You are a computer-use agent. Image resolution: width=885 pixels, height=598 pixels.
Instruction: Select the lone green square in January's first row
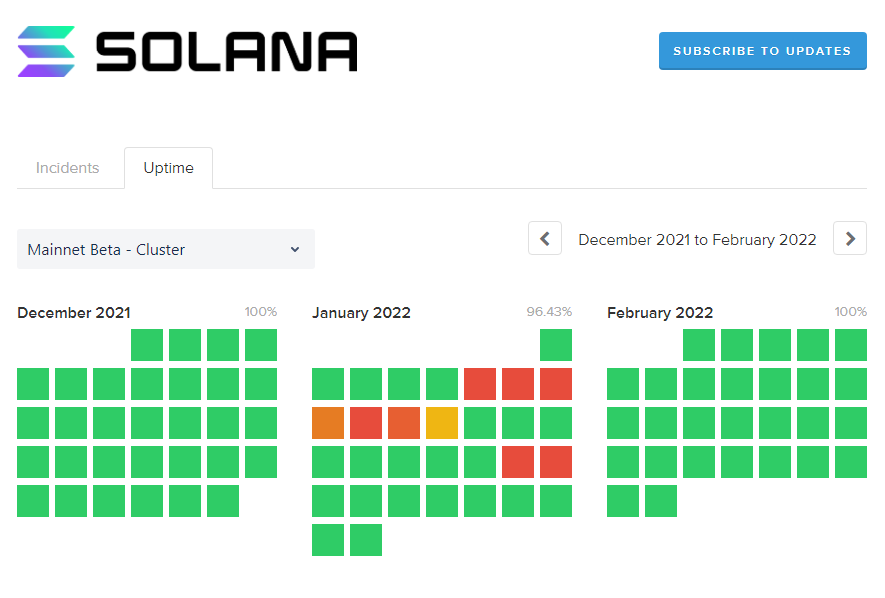point(556,345)
